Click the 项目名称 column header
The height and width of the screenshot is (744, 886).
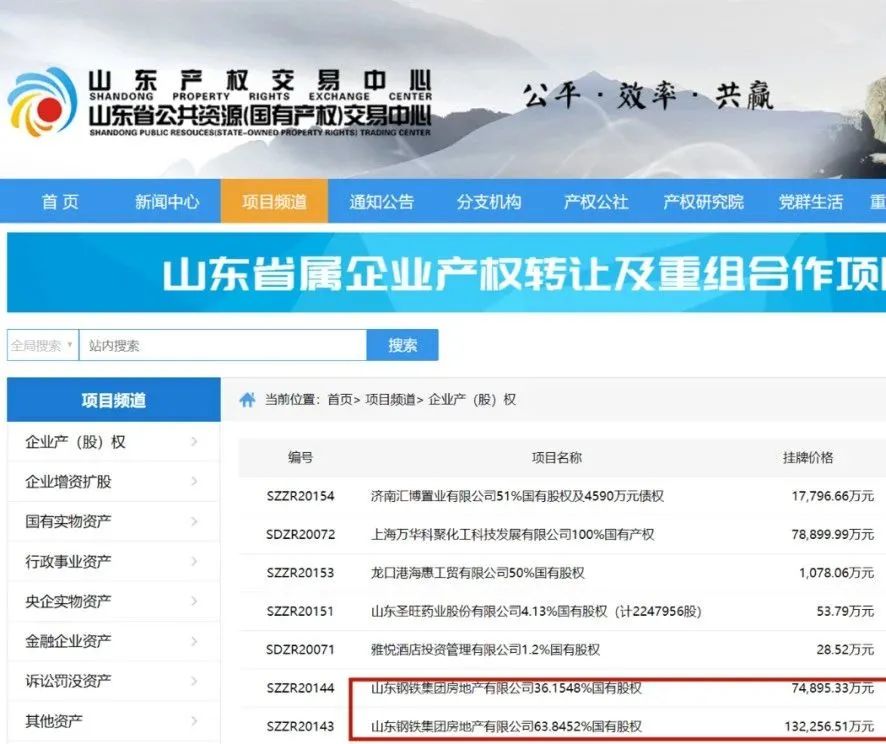[557, 458]
